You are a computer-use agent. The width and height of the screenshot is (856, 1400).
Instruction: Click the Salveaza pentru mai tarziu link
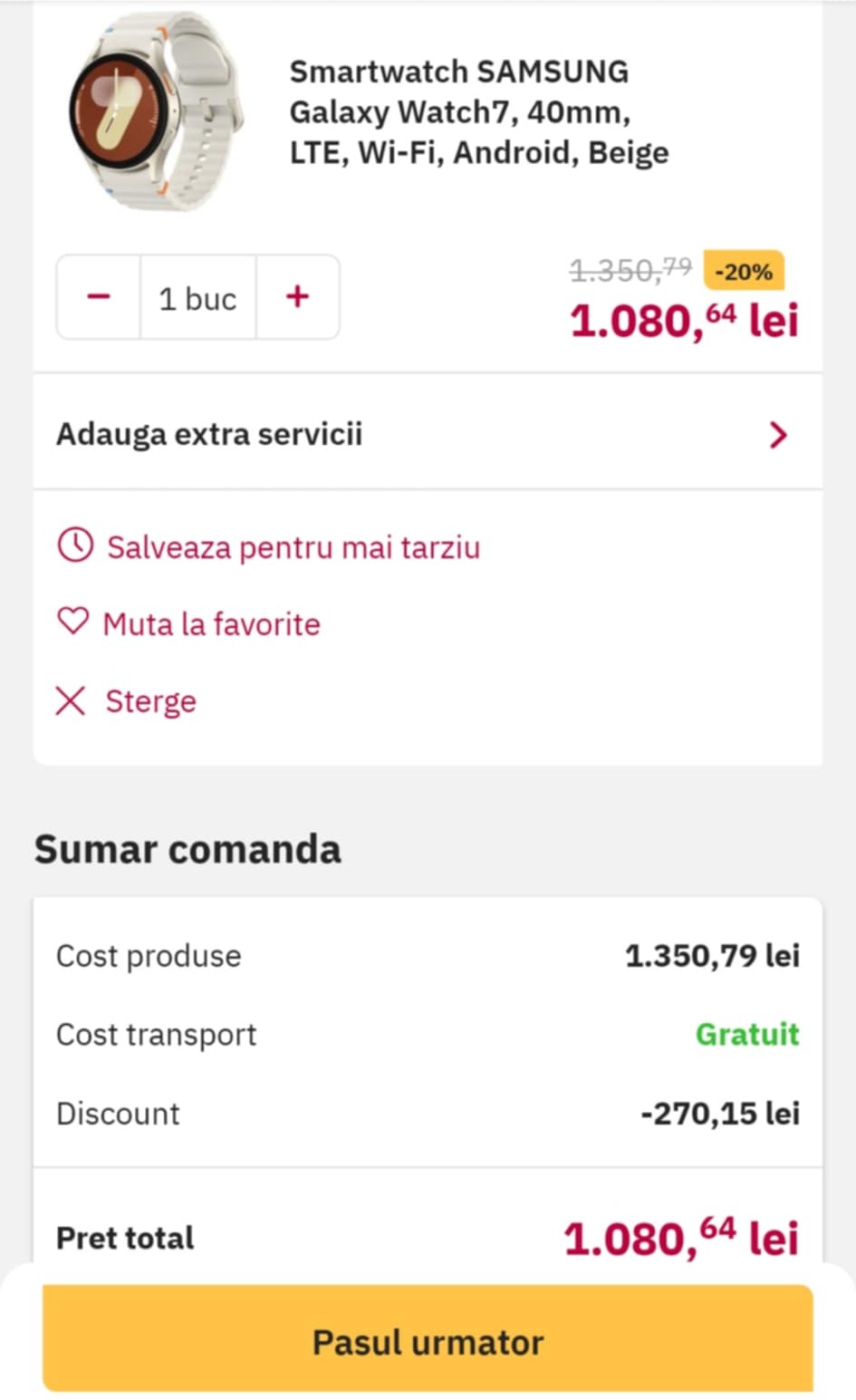[293, 547]
